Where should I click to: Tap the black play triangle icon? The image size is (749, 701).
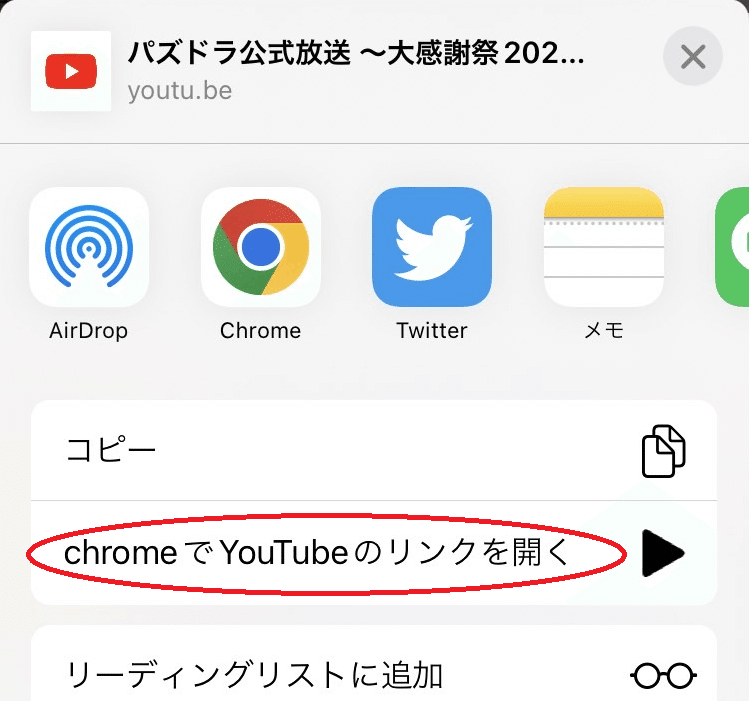663,553
